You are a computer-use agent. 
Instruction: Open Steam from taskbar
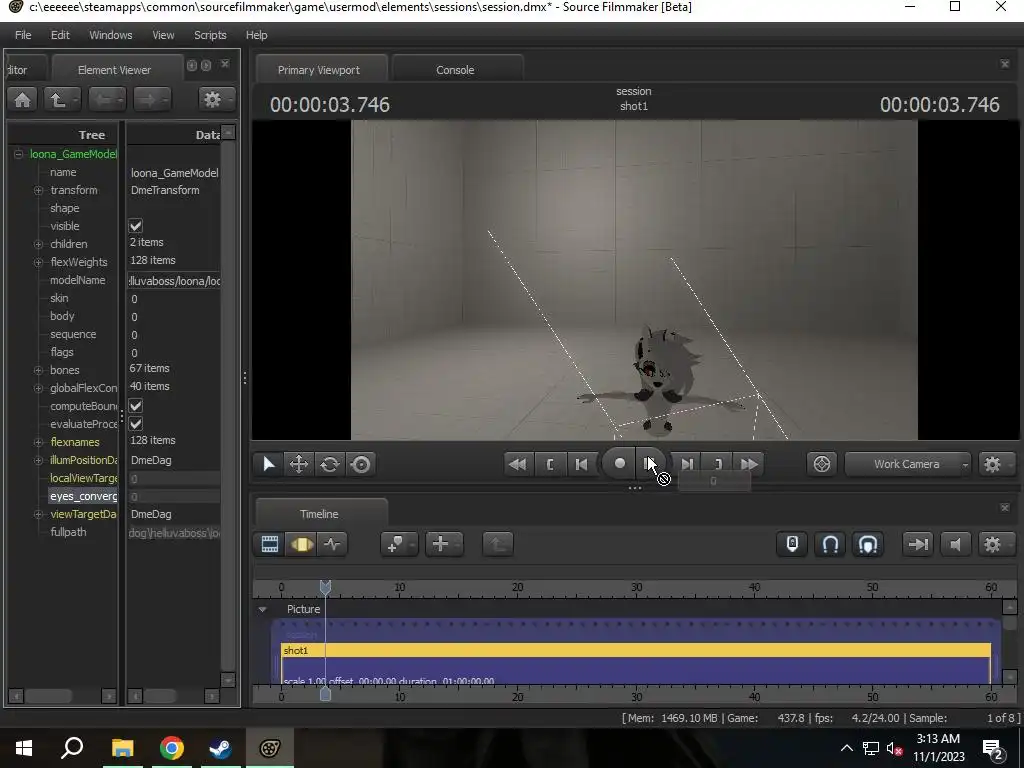[x=220, y=748]
